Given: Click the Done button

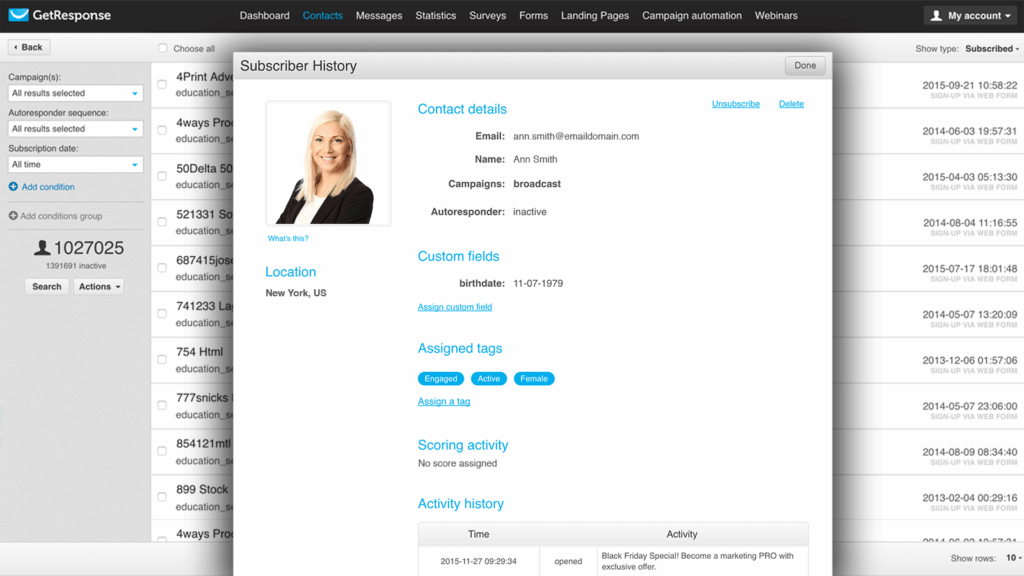Looking at the screenshot, I should 804,65.
